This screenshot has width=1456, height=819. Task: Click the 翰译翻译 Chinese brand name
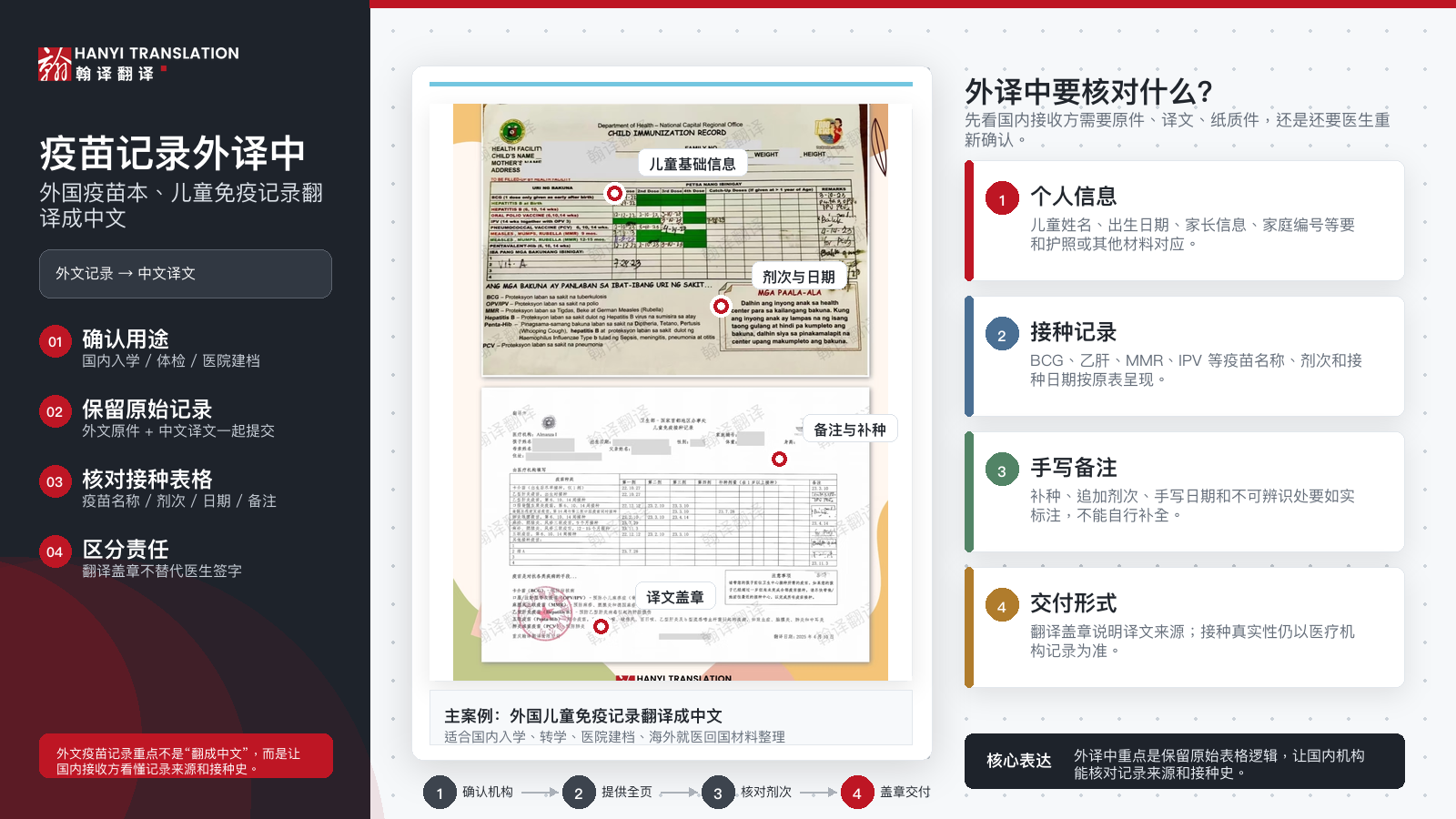pyautogui.click(x=115, y=74)
